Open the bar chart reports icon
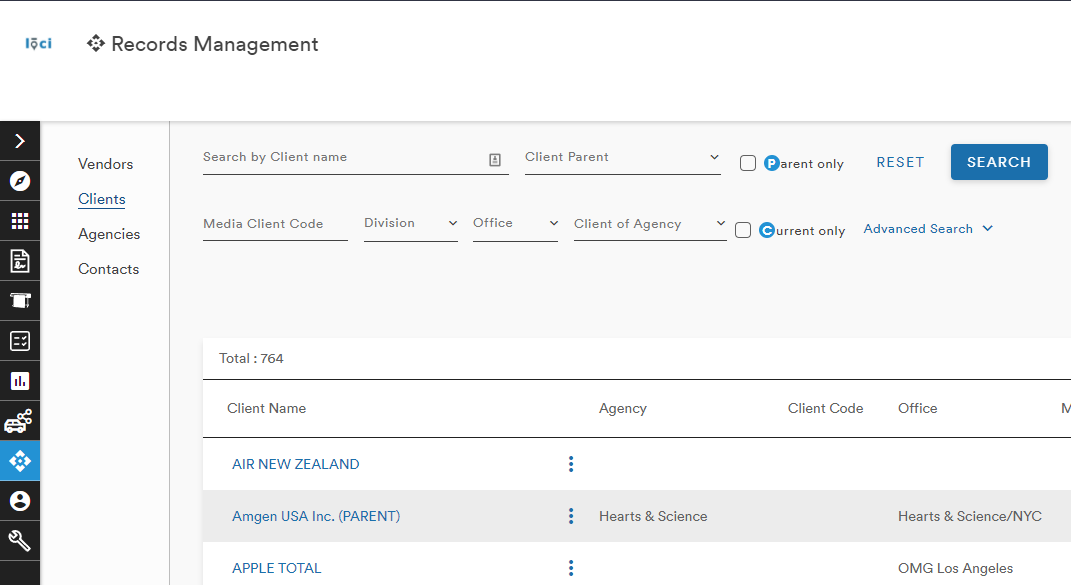 click(x=20, y=381)
